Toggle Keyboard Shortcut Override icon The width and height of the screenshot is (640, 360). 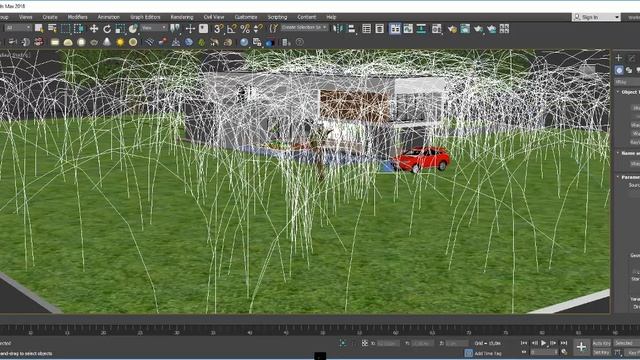point(203,29)
